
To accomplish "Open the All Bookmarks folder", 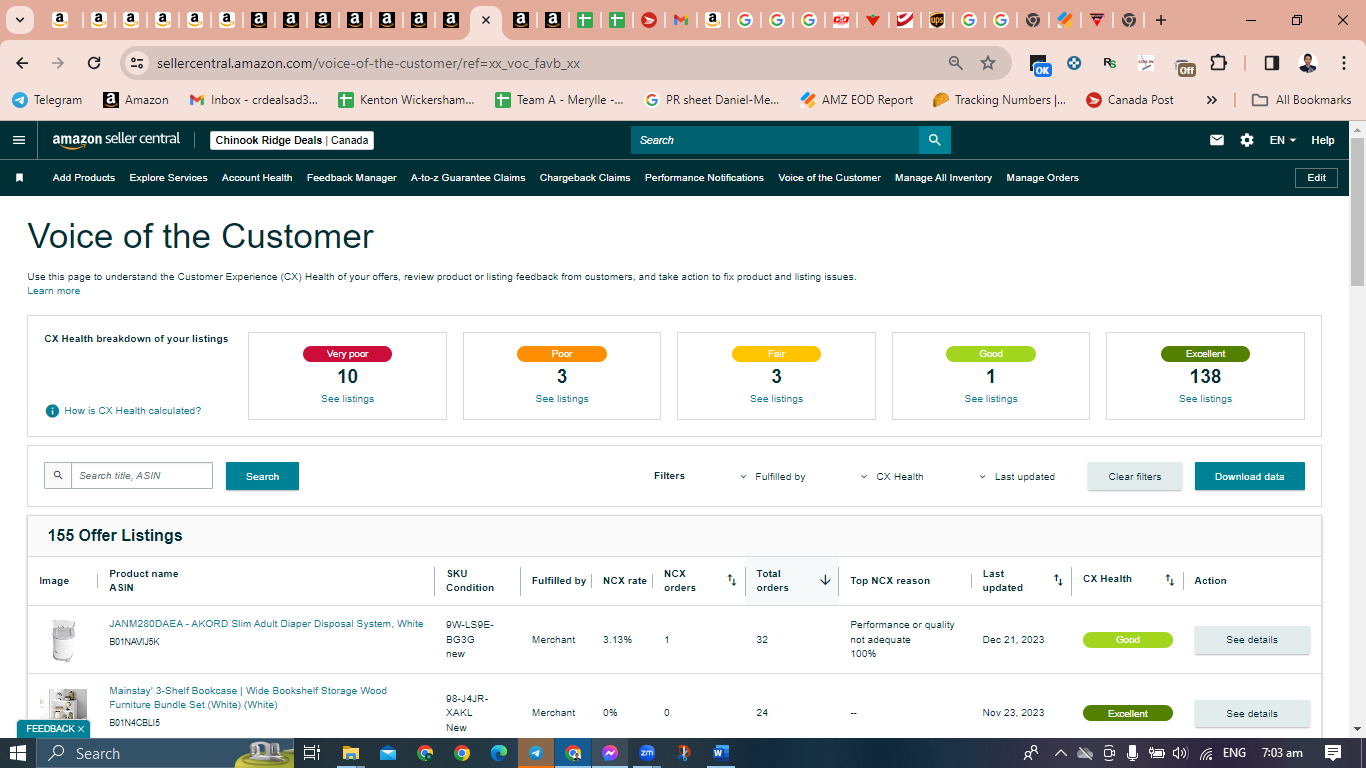I will pos(1301,100).
